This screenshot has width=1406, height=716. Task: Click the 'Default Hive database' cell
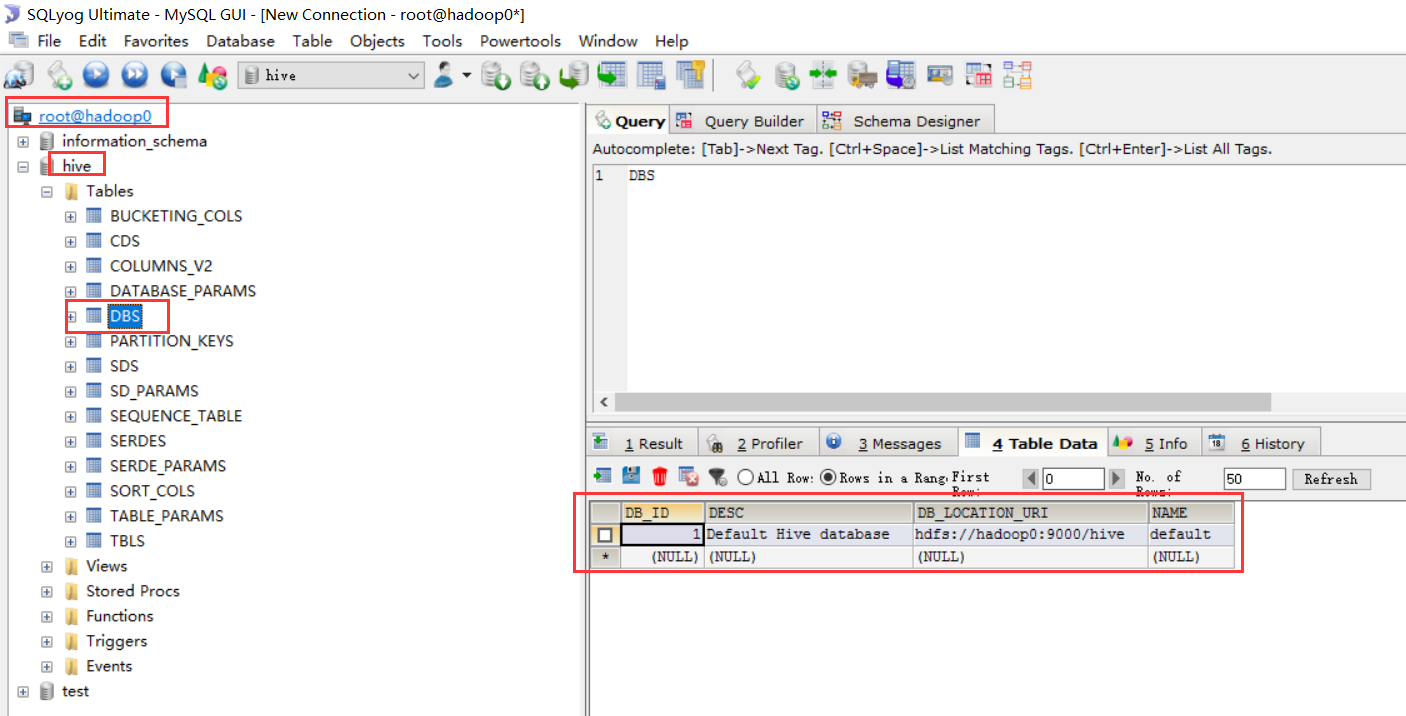[x=809, y=534]
